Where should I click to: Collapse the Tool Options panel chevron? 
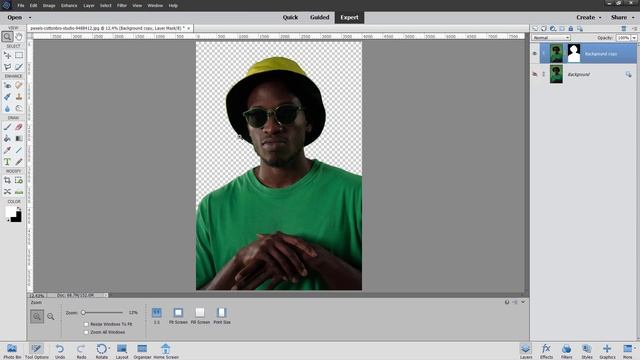pyautogui.click(x=523, y=302)
